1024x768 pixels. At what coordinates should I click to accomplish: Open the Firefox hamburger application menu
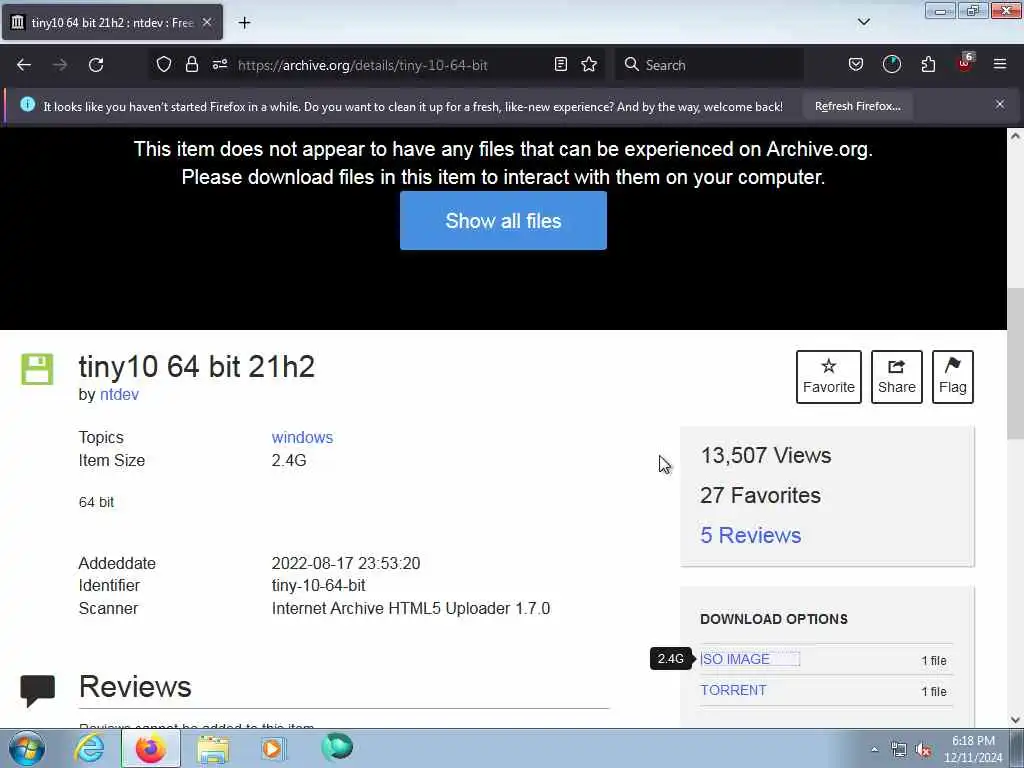[x=1000, y=65]
